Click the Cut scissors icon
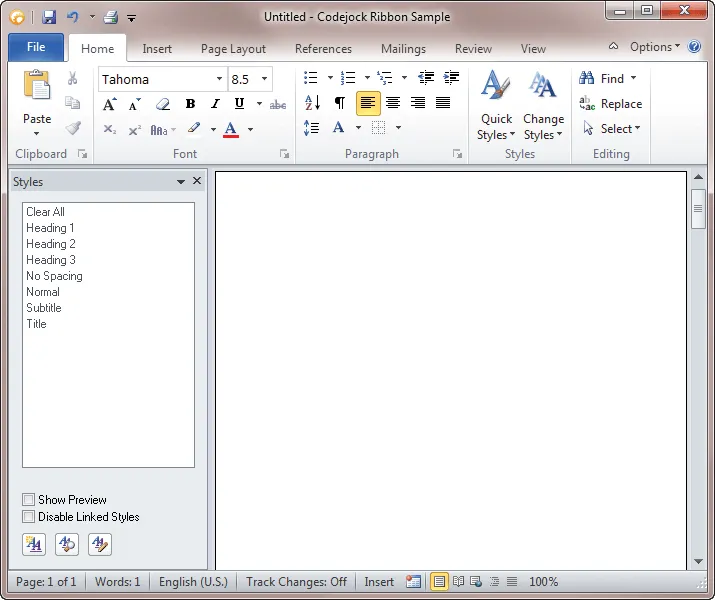 [73, 78]
